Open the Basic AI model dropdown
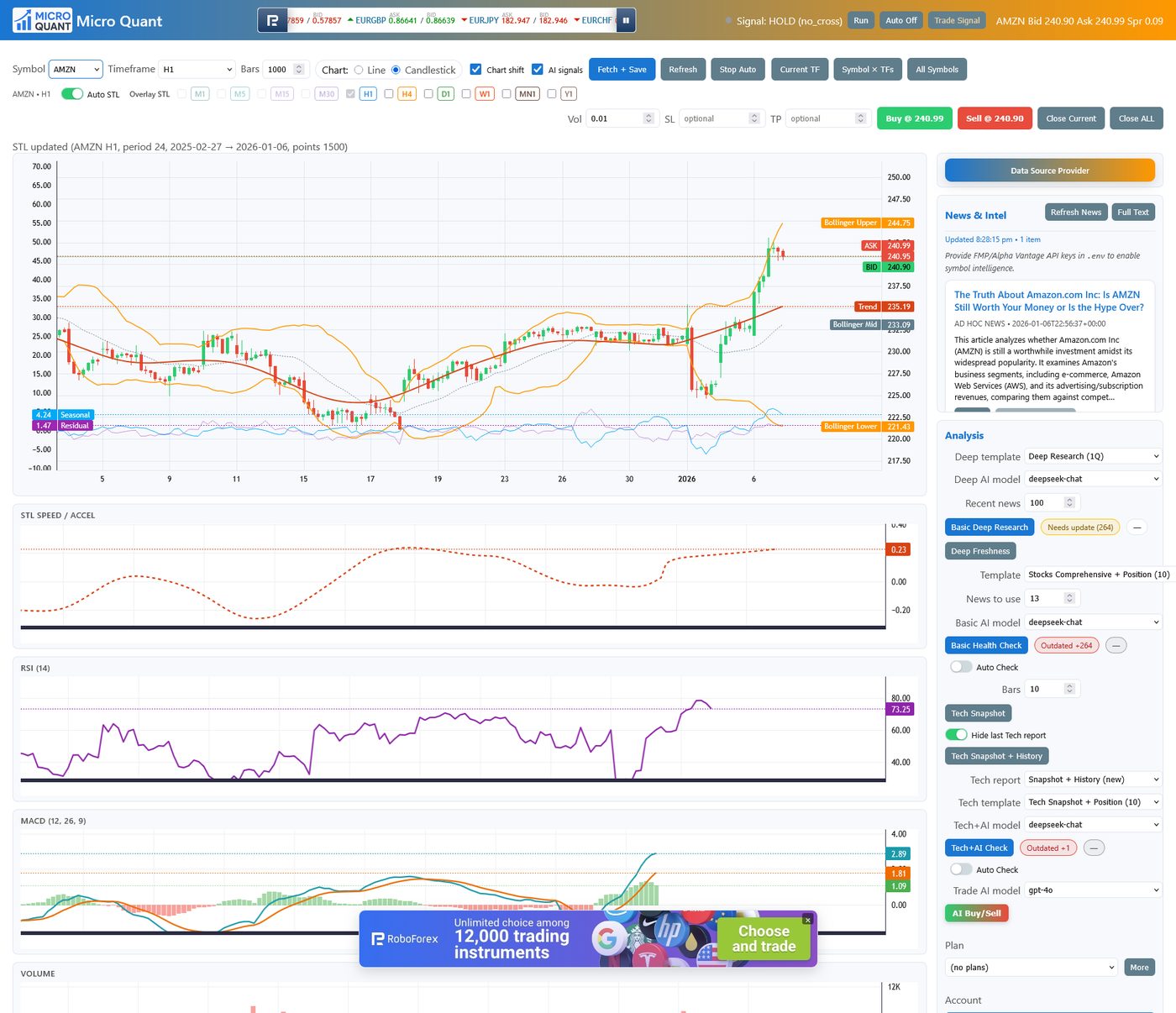The image size is (1176, 1013). (1094, 622)
